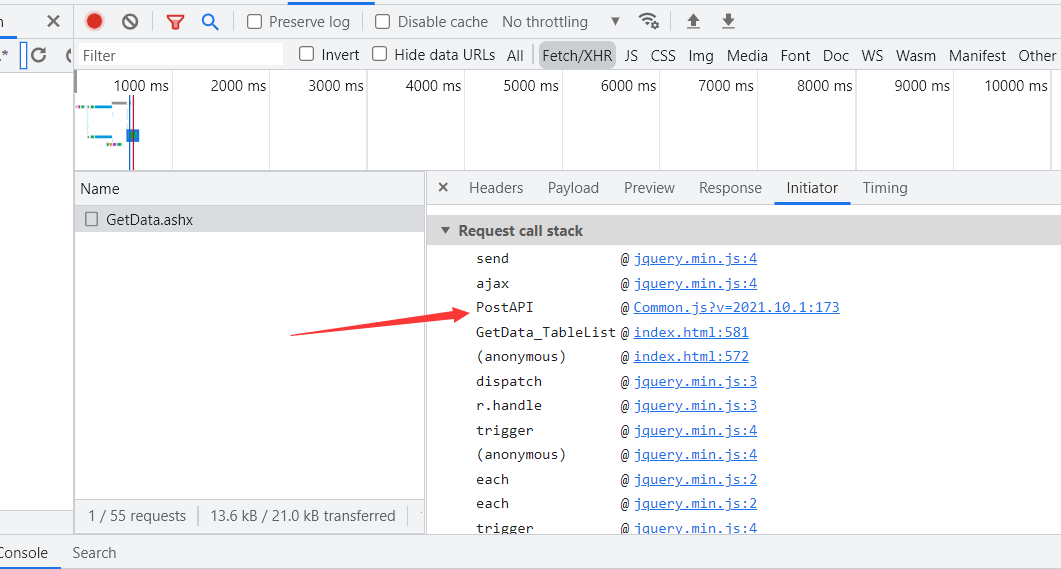The height and width of the screenshot is (569, 1061).
Task: Open Common.js?v=2021.10.1:173 source link
Action: point(736,307)
